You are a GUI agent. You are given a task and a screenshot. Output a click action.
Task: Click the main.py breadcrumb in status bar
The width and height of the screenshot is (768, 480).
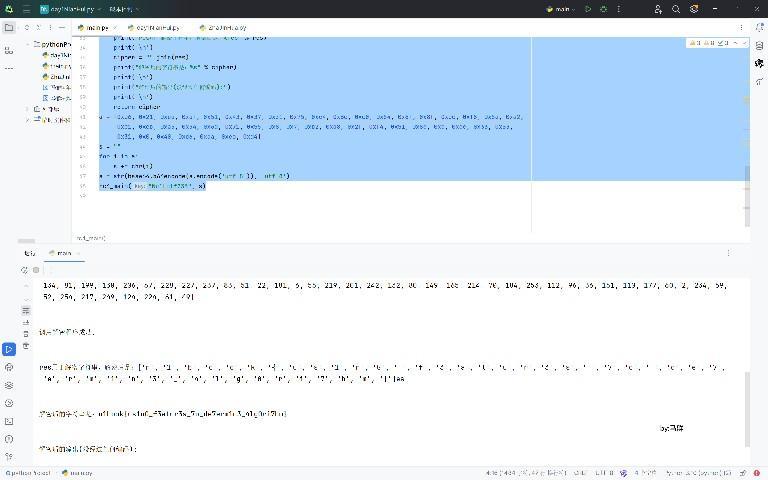78,473
